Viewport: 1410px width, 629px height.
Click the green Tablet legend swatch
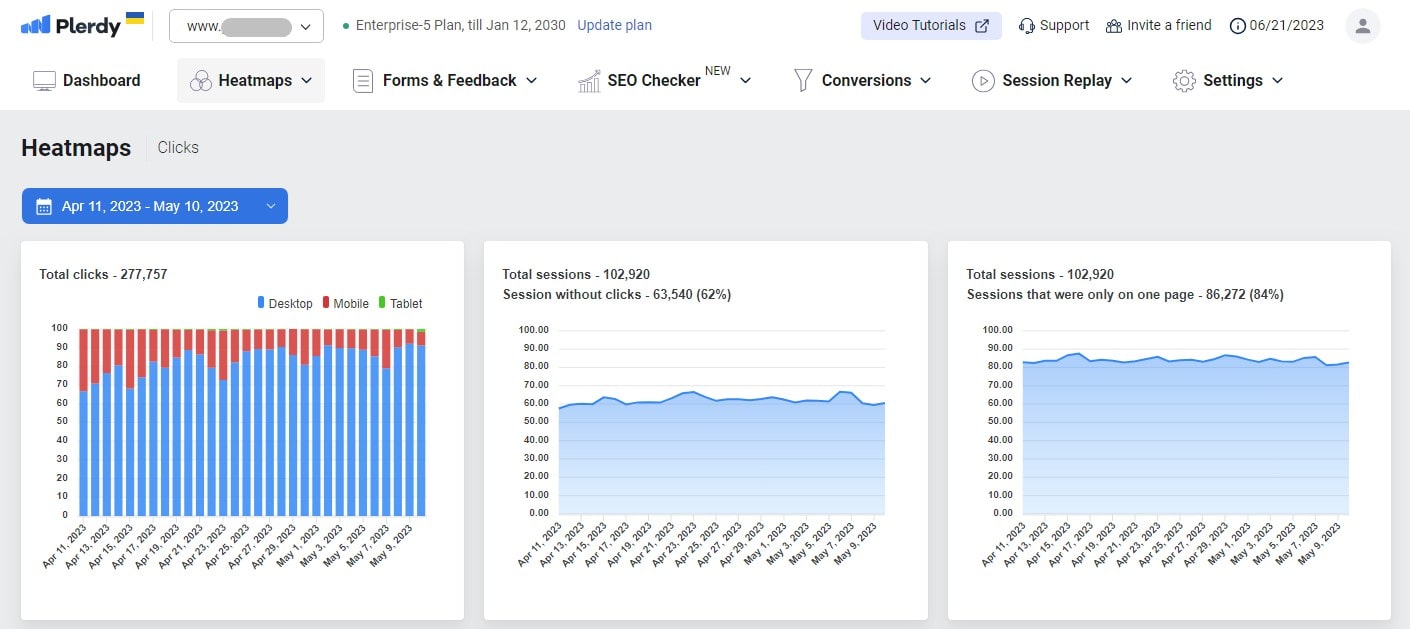click(383, 303)
